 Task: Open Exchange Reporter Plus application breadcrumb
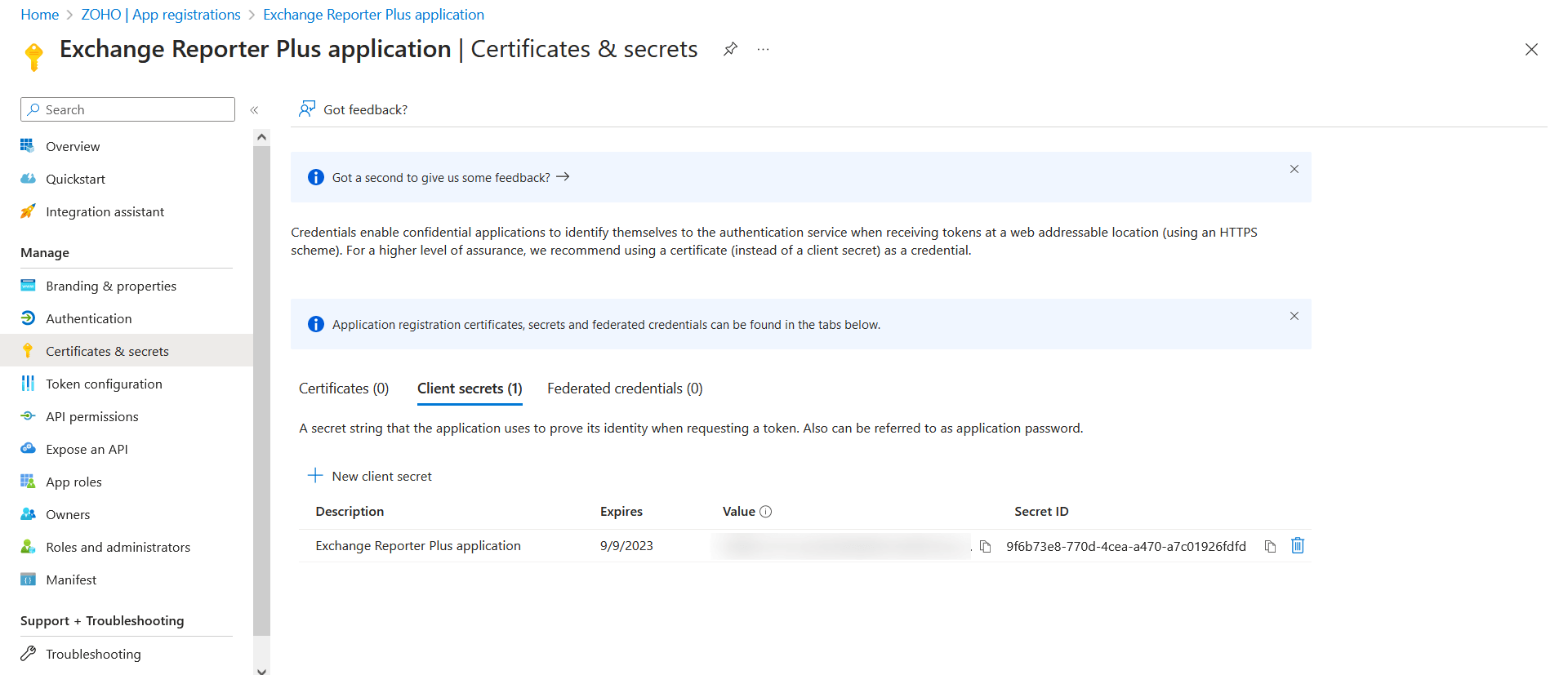point(373,15)
